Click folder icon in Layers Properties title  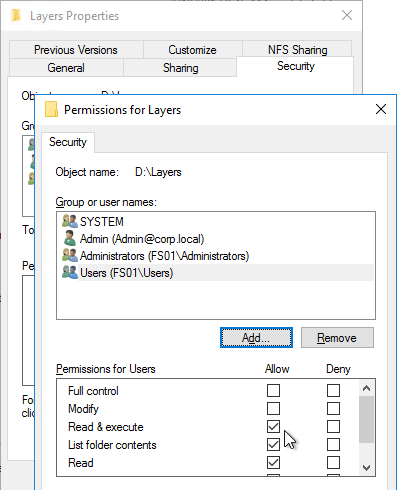pos(15,16)
